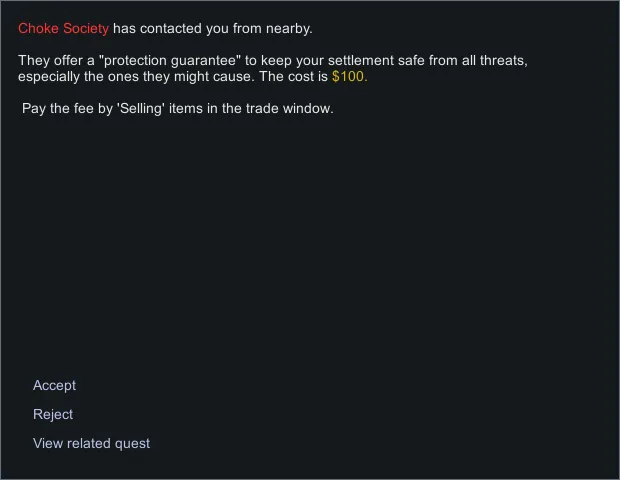Open the View related quest option
This screenshot has height=480, width=620.
(91, 444)
